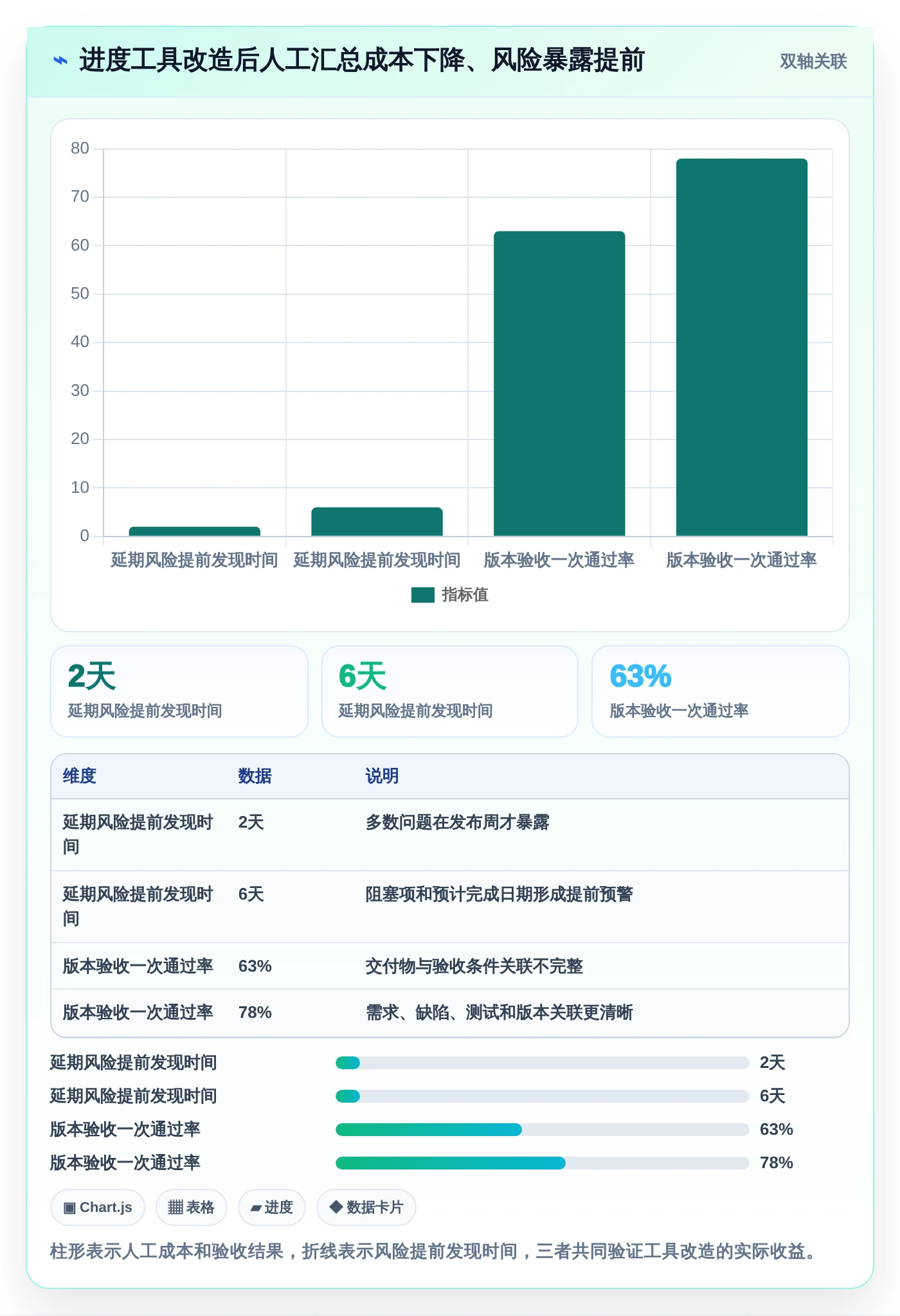
Task: Click the 63% value in the table
Action: 255,966
